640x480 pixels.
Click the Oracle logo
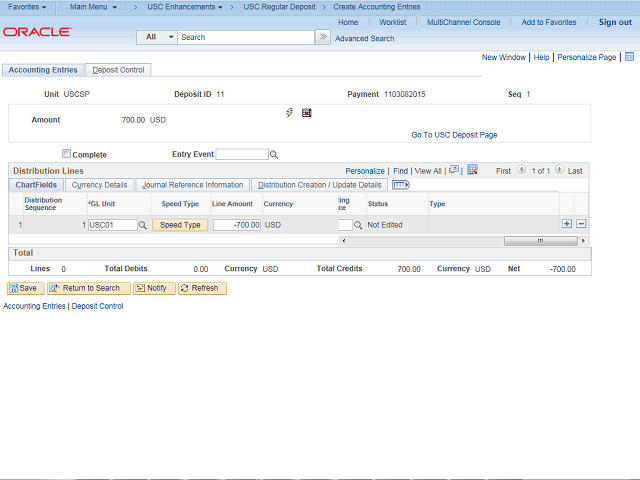click(x=37, y=32)
